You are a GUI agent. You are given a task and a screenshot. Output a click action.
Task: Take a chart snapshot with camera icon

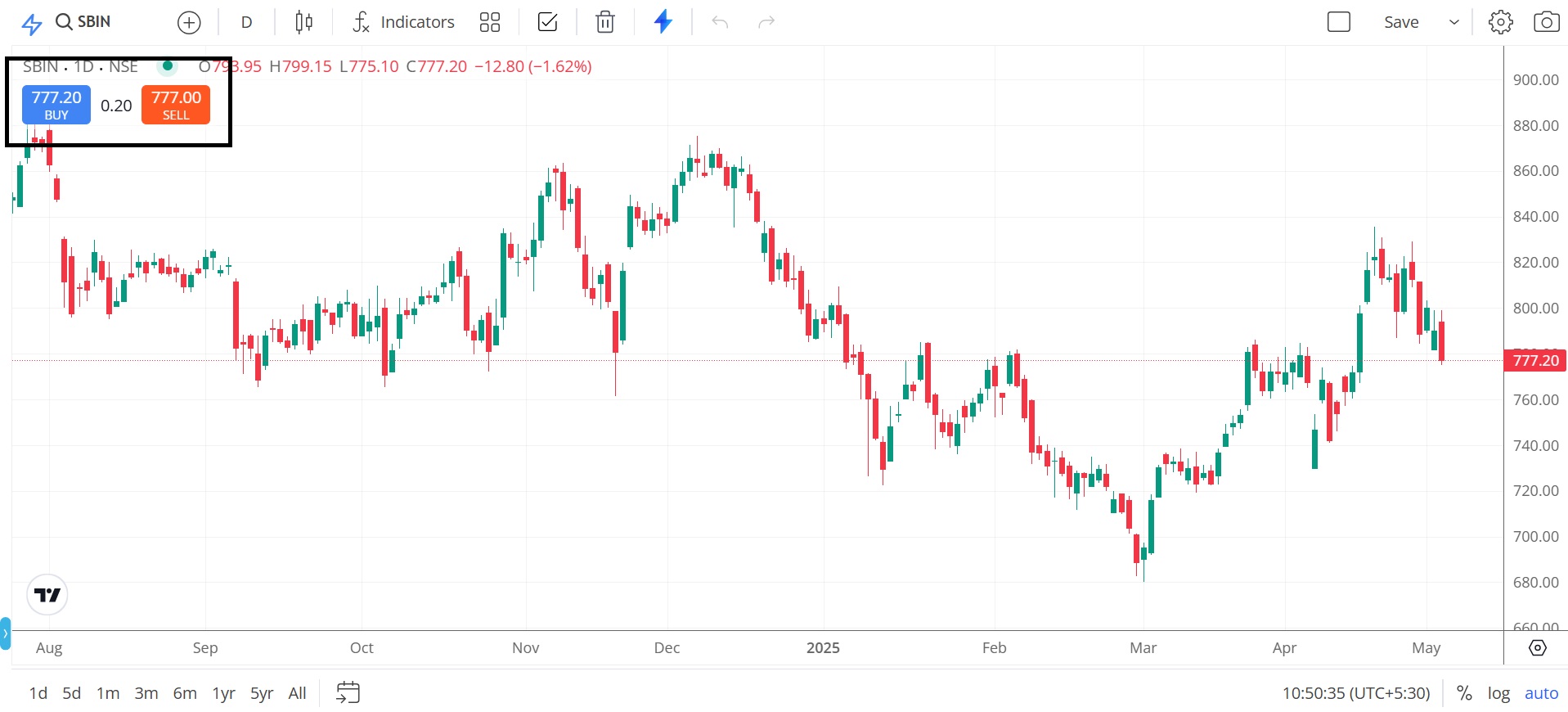point(1546,22)
